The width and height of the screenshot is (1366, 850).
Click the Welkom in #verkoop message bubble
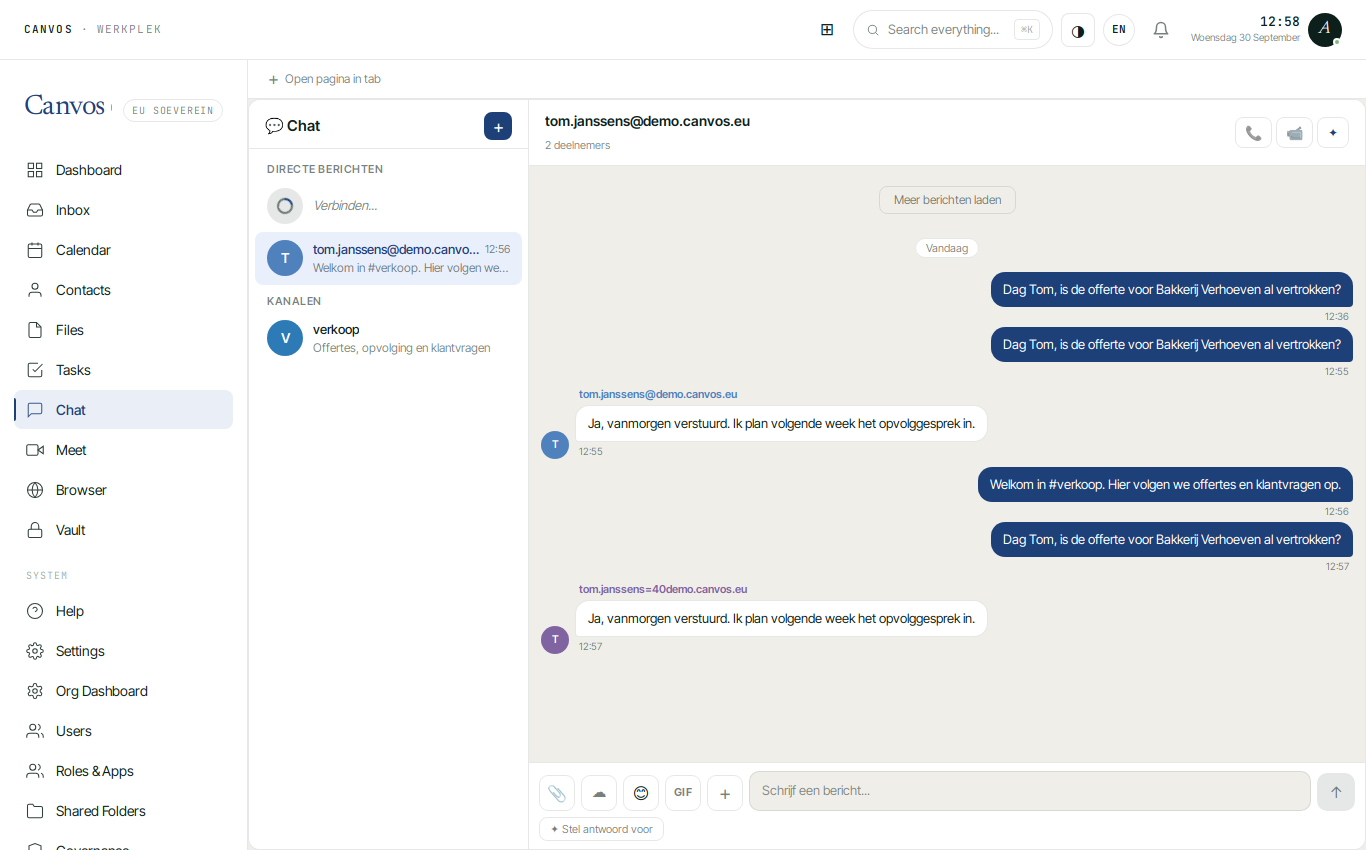point(1165,484)
